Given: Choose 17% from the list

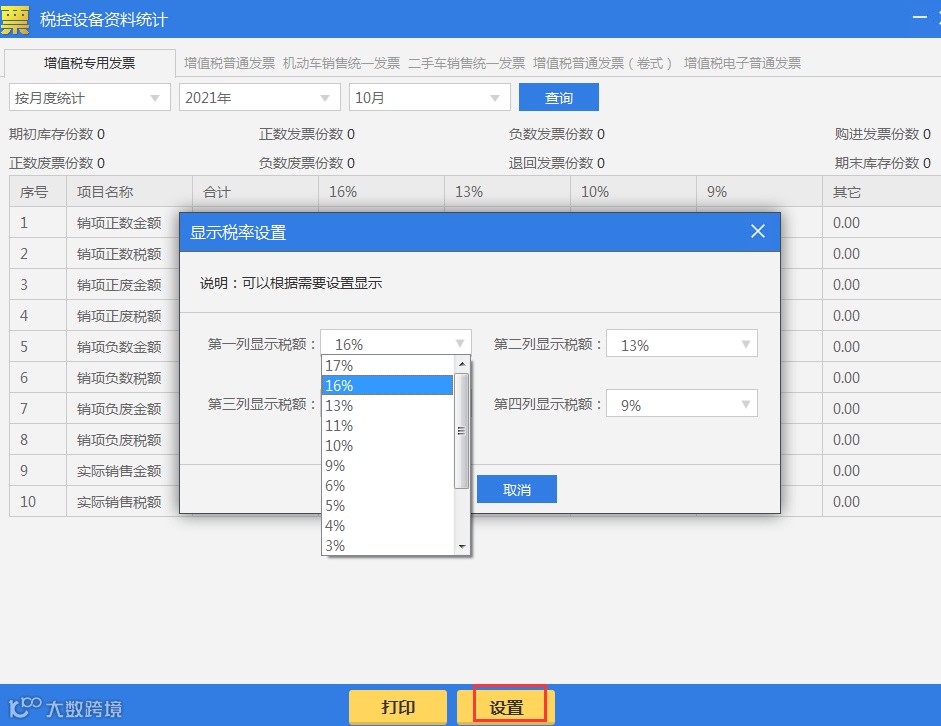Looking at the screenshot, I should 388,365.
